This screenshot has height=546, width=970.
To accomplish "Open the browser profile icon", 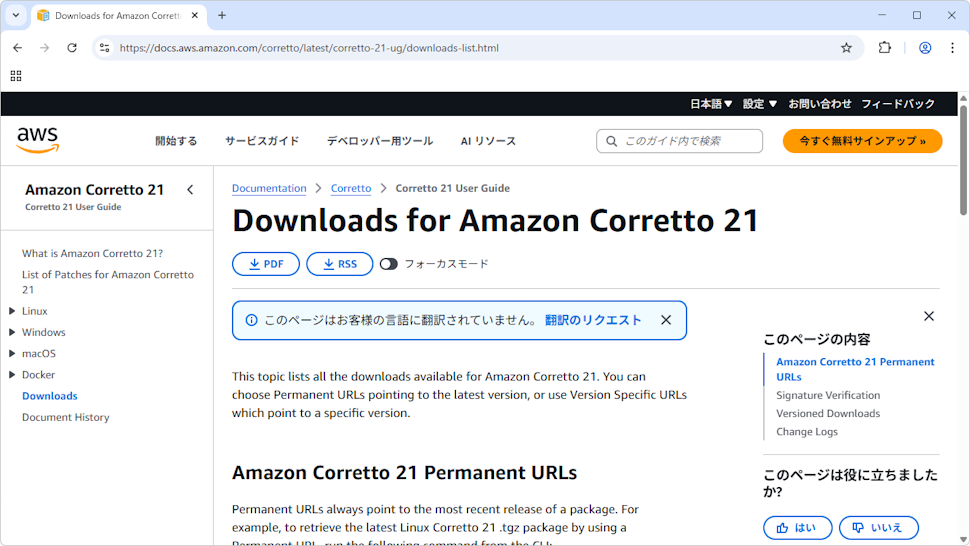I will point(925,48).
